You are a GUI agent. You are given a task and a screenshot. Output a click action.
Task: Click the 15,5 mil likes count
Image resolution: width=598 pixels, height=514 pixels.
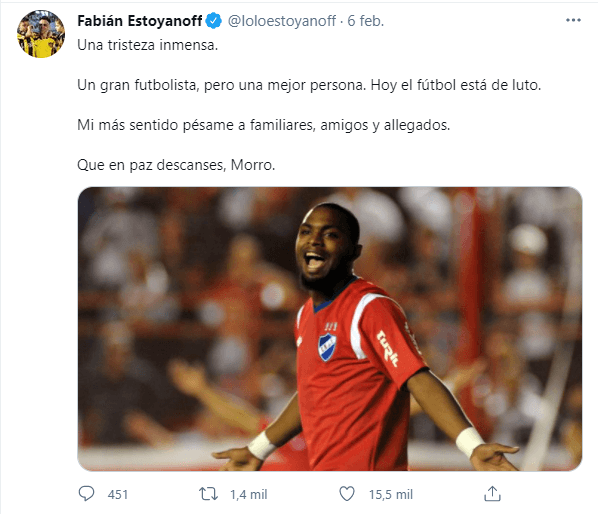tap(391, 495)
